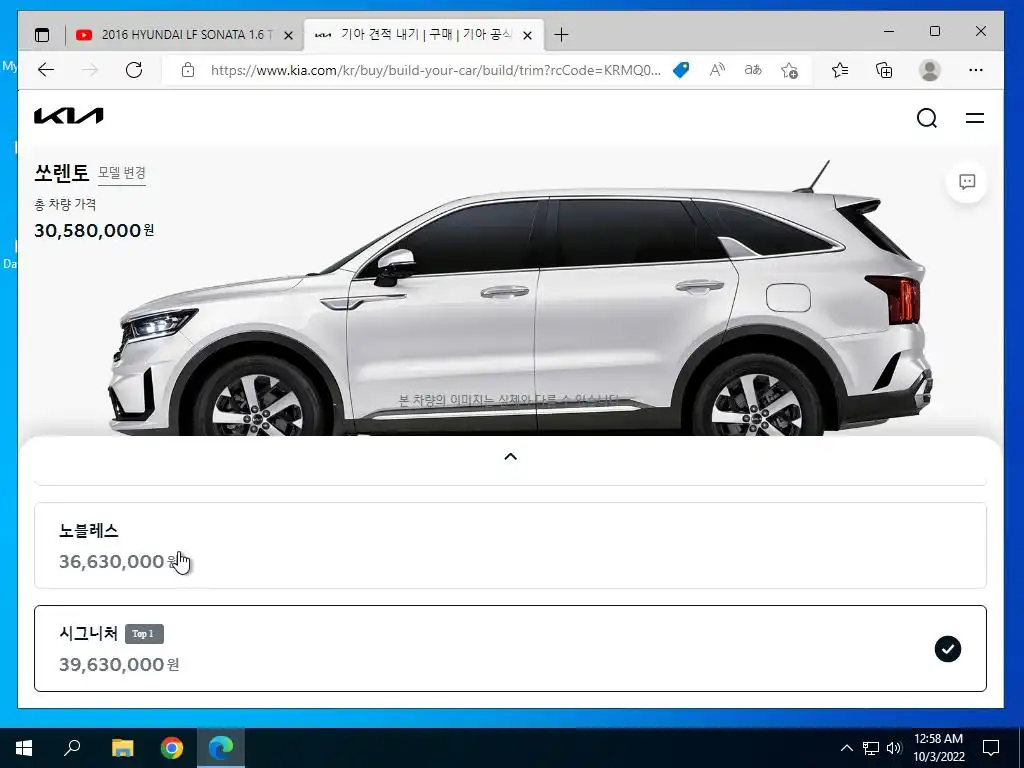Close the 기아 견적 내기 tab
This screenshot has width=1024, height=768.
(x=528, y=35)
